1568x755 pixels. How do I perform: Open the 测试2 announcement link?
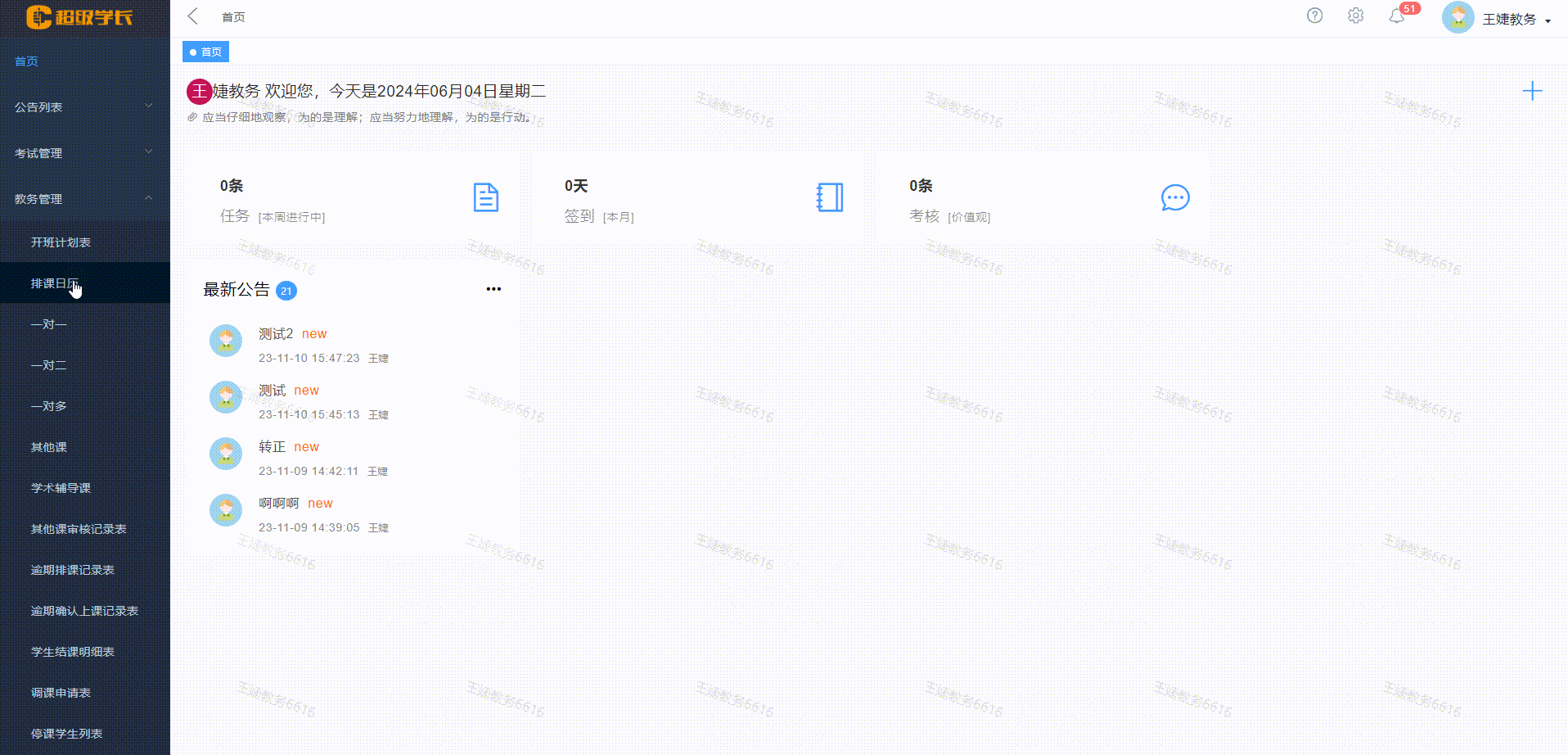coord(274,333)
